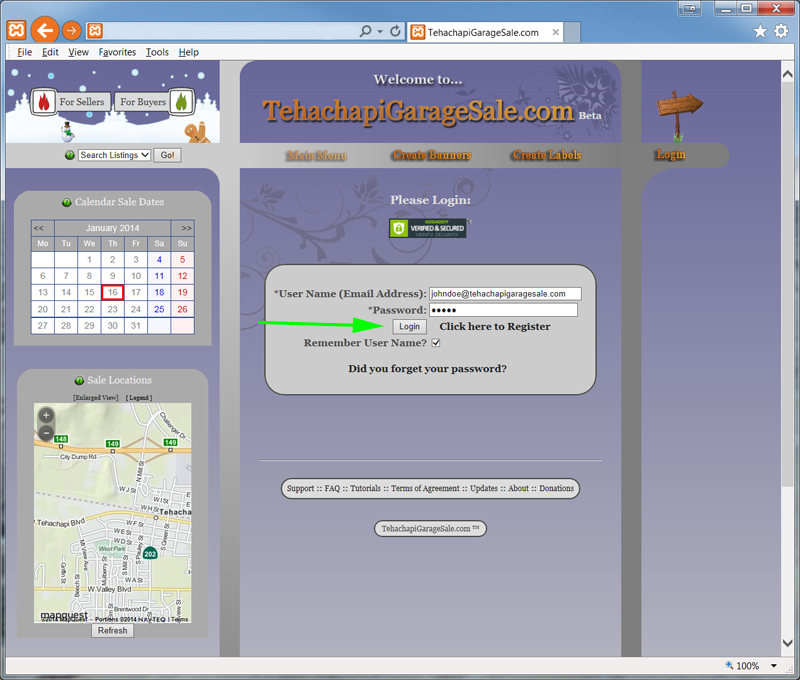Open the View menu
Viewport: 800px width, 680px height.
click(x=79, y=52)
